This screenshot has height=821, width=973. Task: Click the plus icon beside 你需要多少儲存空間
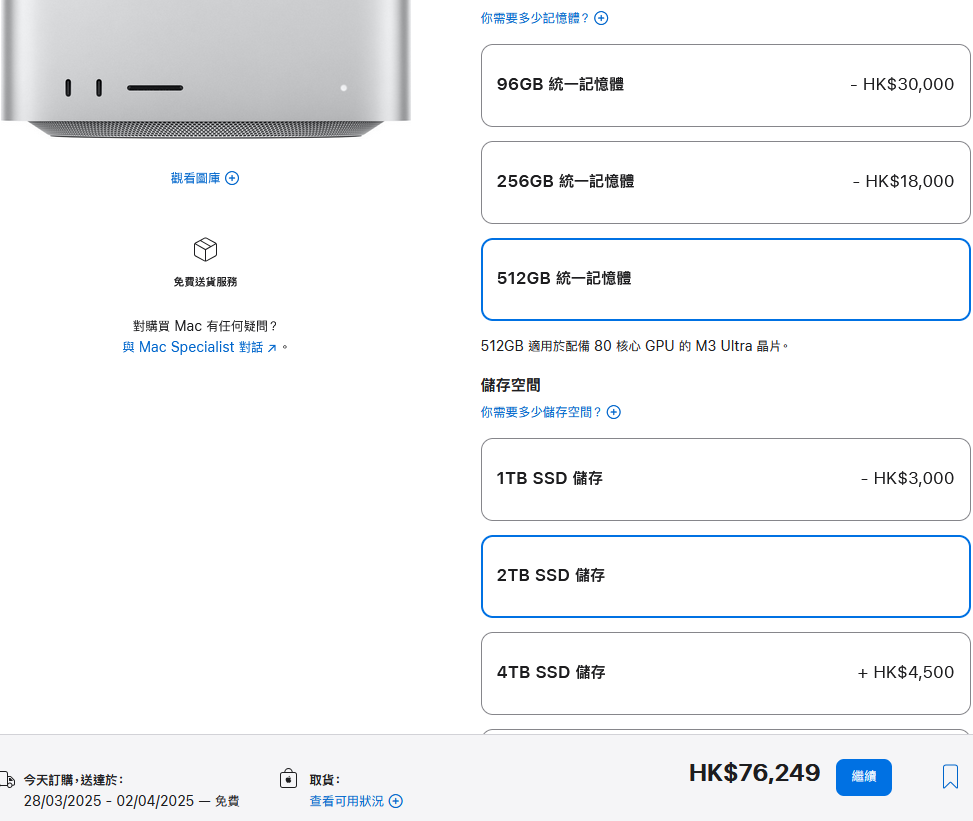(614, 412)
